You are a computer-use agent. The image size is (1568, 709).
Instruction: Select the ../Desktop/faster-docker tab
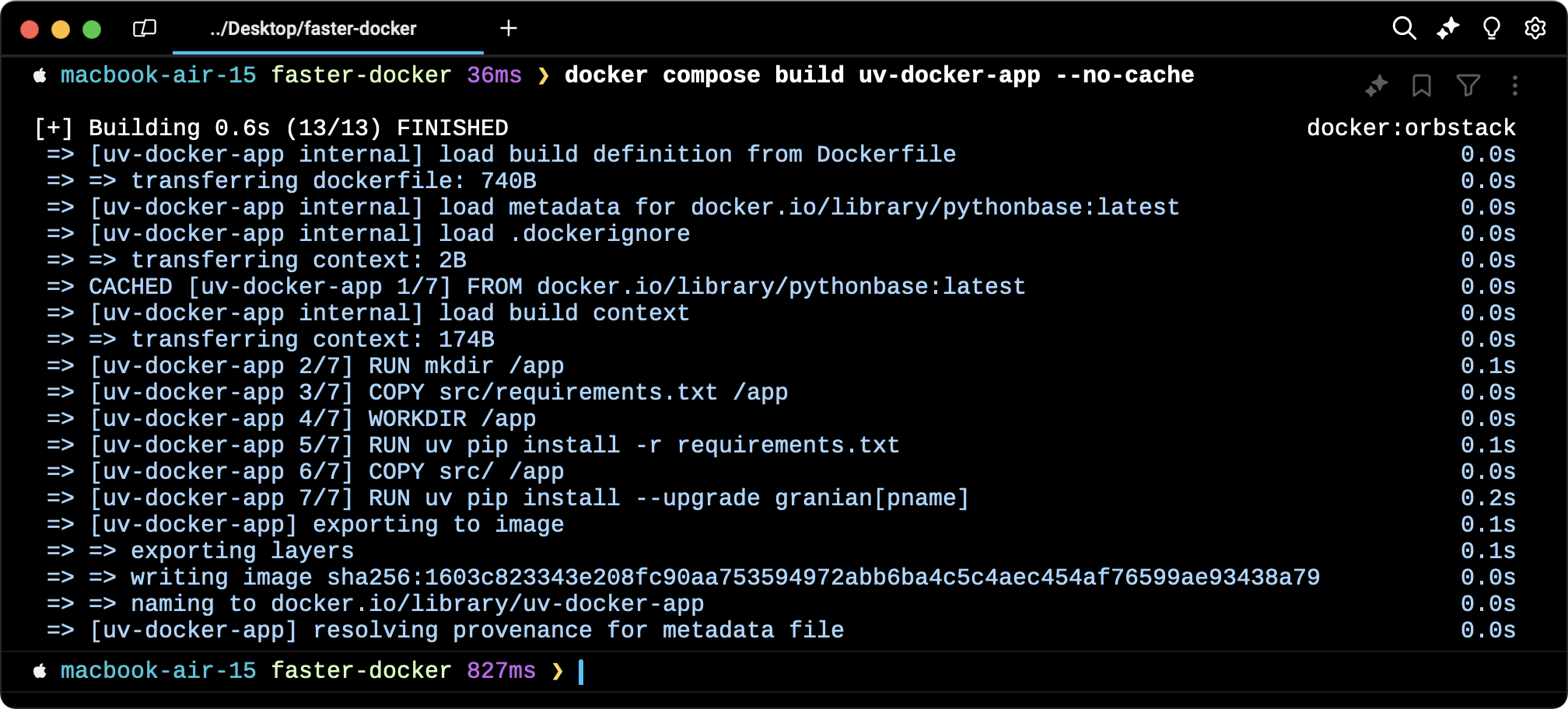[313, 29]
